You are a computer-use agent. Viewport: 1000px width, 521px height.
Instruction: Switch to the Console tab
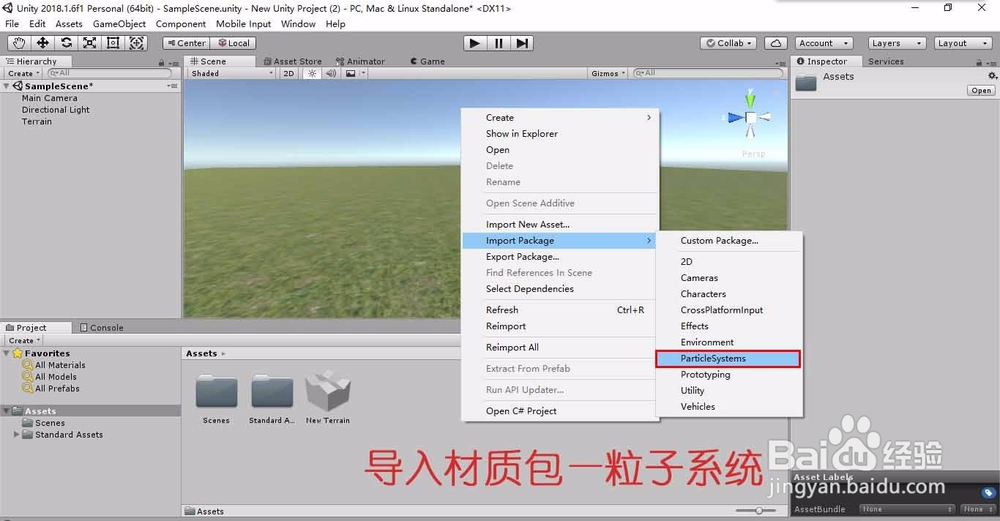pos(101,327)
